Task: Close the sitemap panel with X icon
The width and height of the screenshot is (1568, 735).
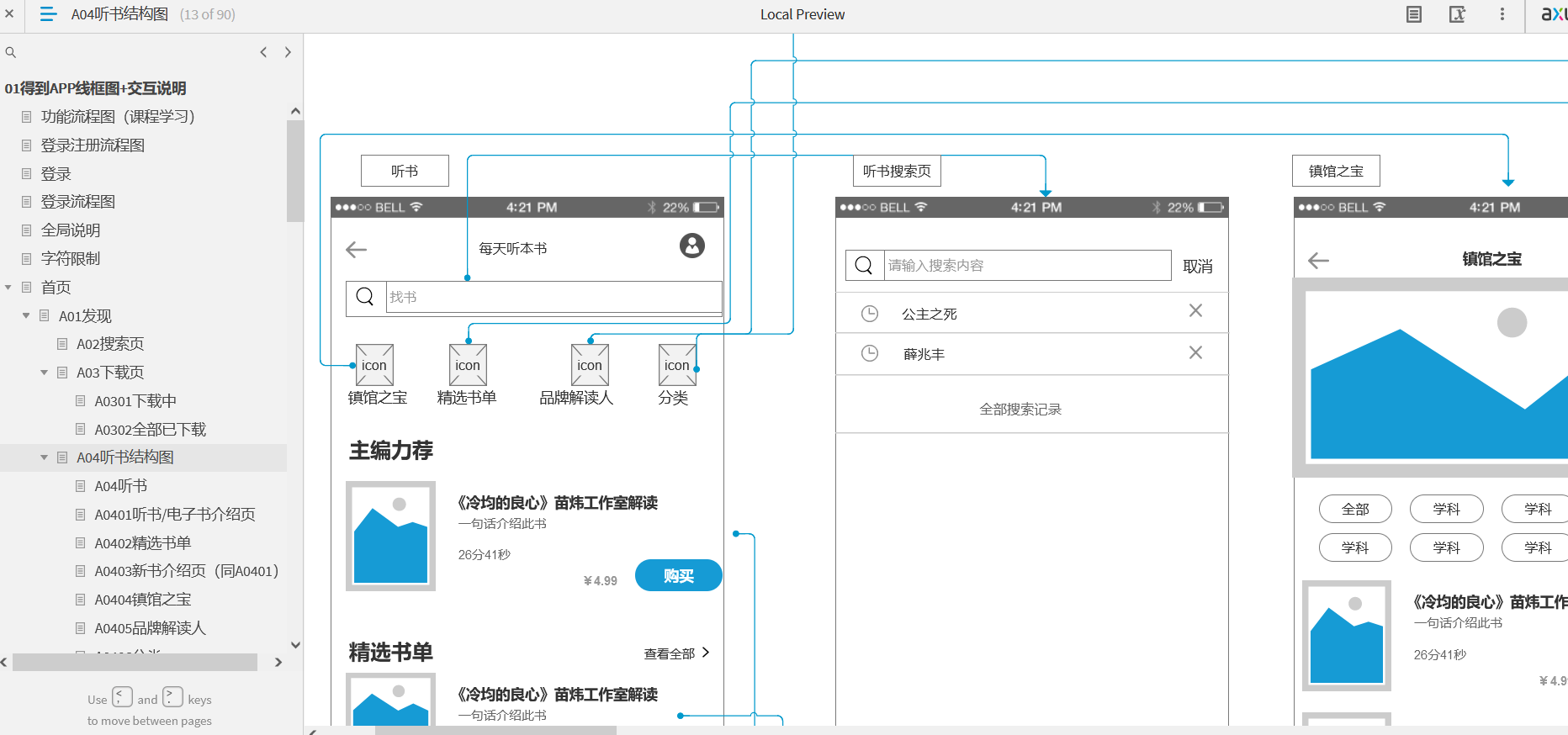Action: [x=9, y=13]
